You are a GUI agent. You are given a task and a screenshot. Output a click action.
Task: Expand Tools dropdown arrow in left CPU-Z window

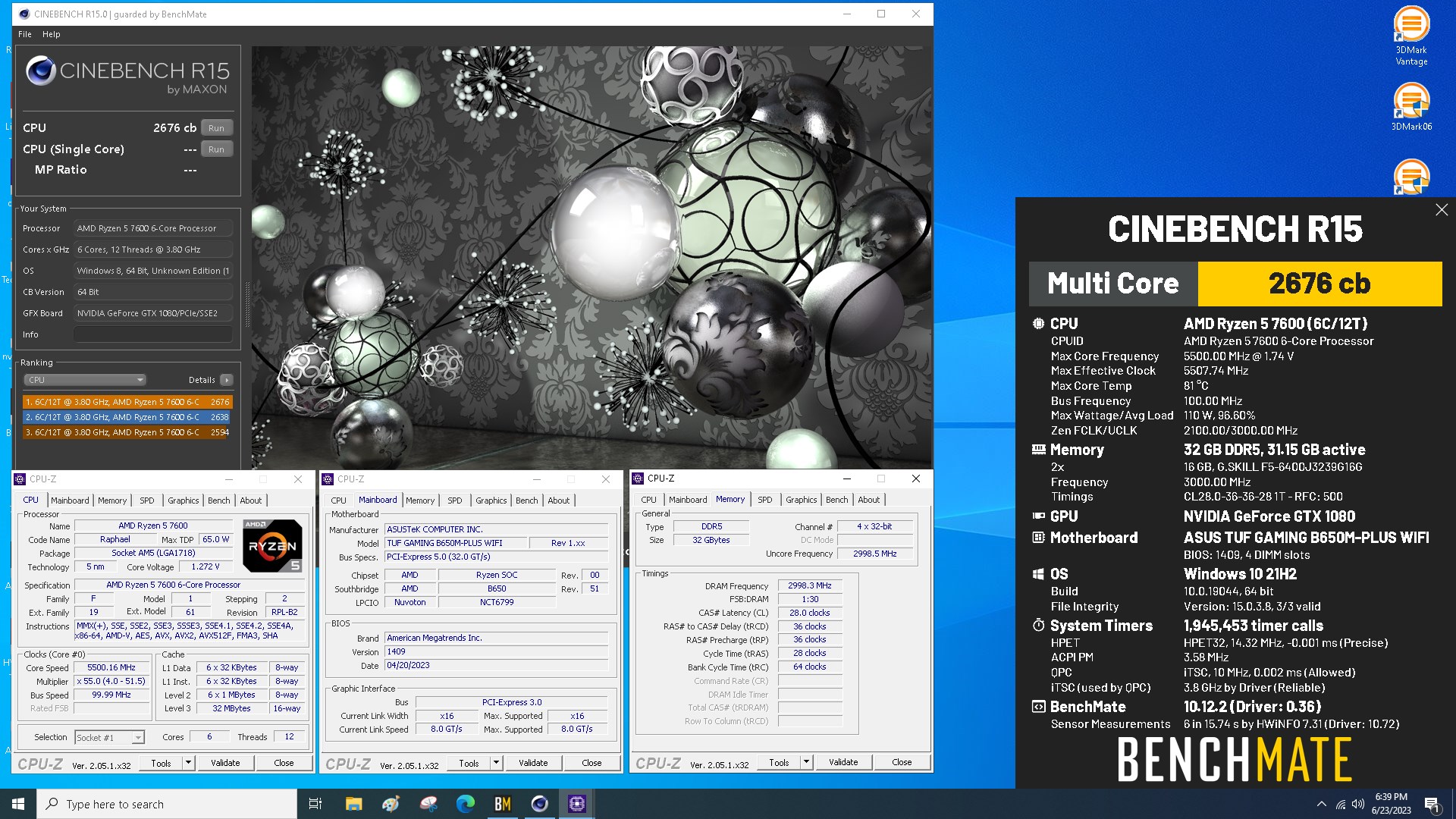pyautogui.click(x=189, y=764)
